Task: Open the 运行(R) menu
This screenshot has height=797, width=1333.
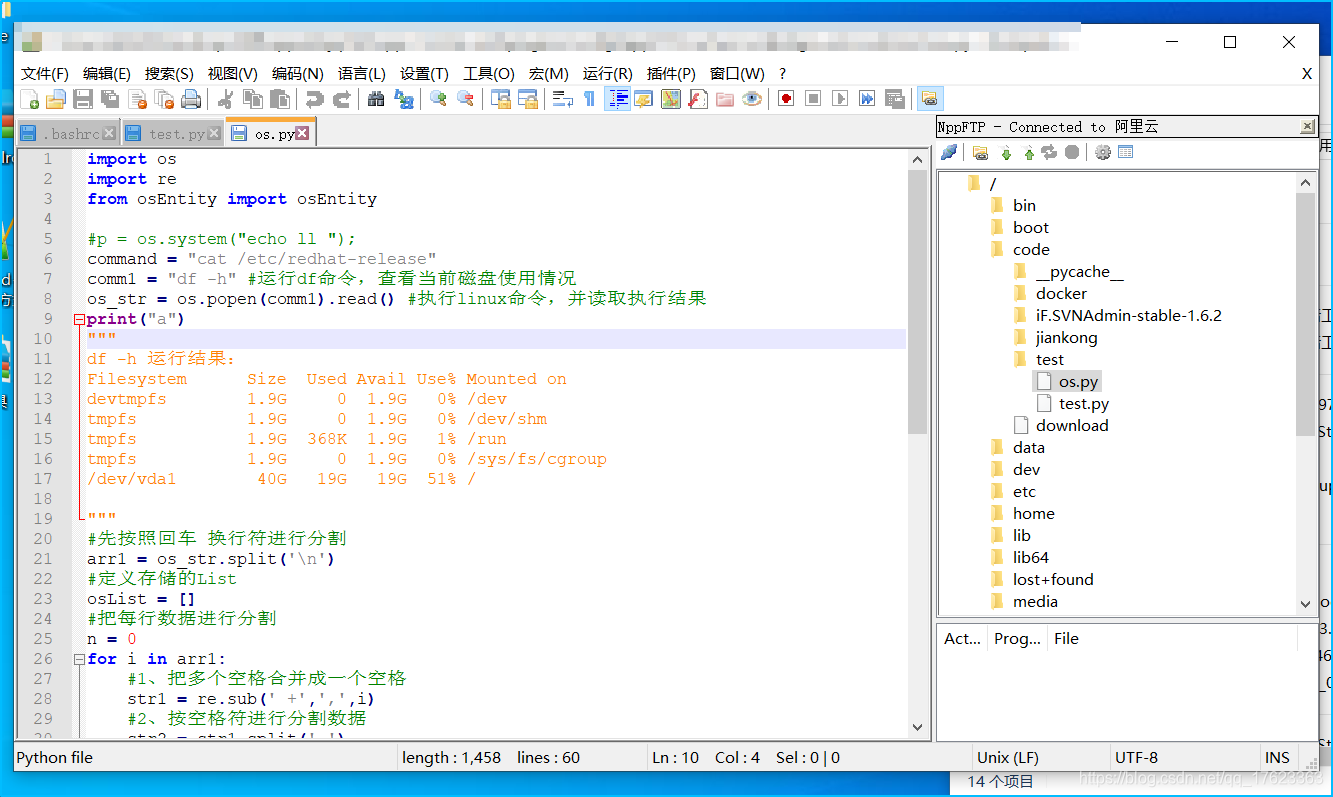Action: [608, 74]
